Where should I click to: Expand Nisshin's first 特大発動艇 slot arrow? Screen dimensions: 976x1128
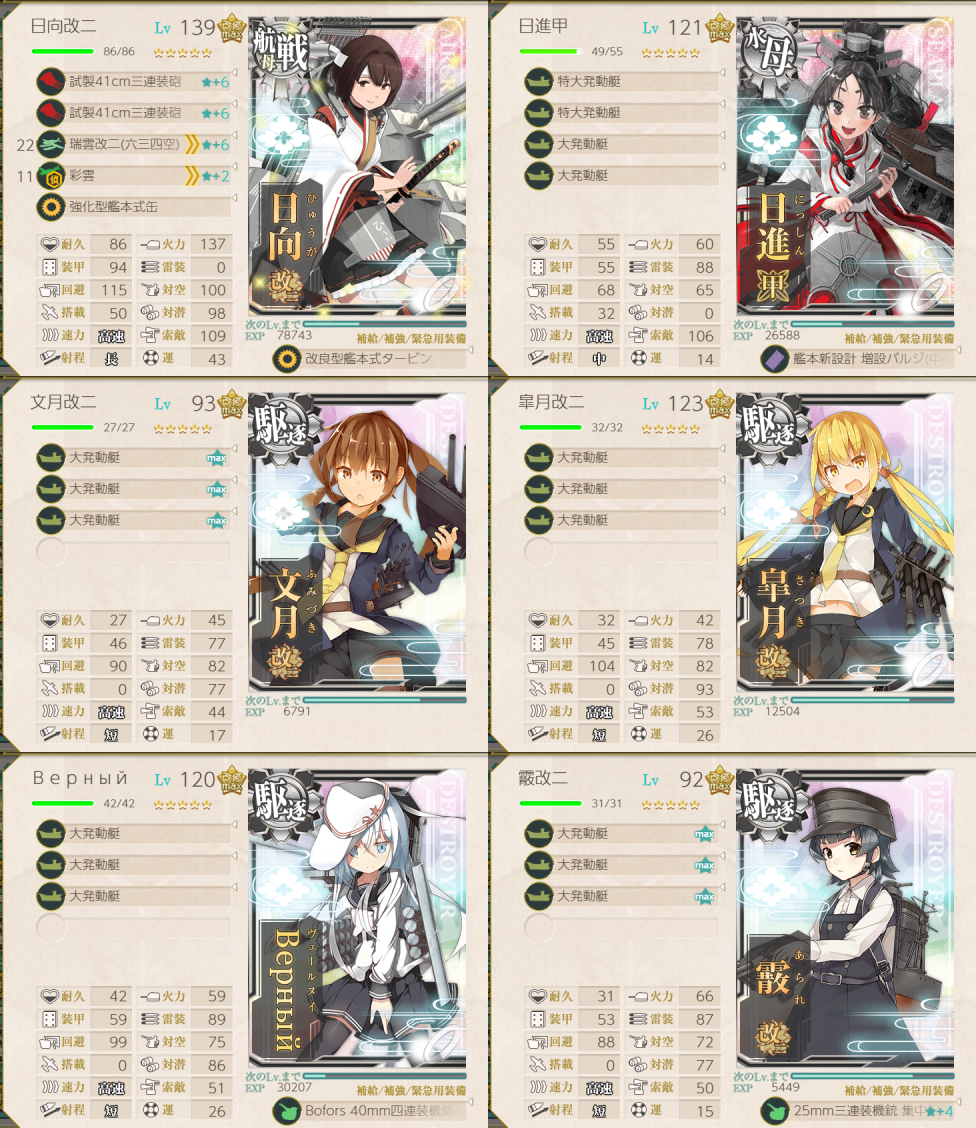[722, 72]
